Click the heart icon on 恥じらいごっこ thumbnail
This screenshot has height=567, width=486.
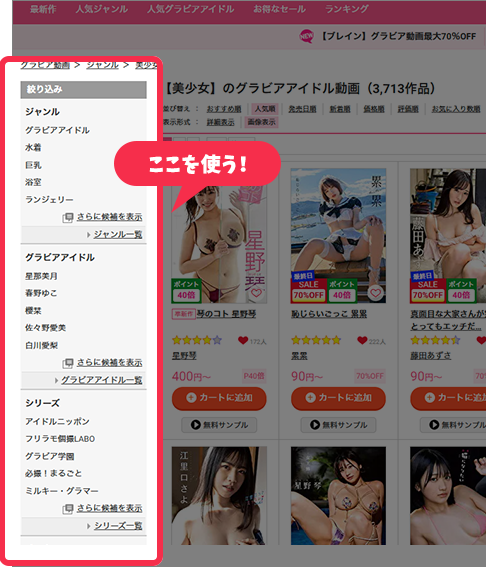(375, 293)
